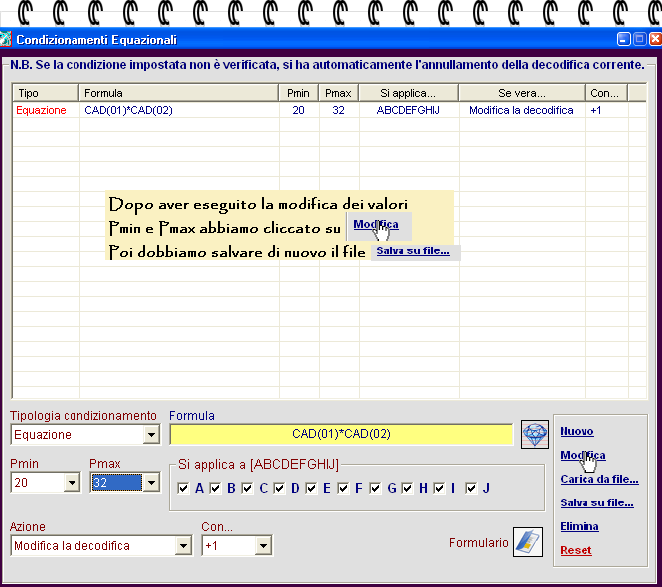662x587 pixels.
Task: Click the Pmax value field showing 32
Action: point(117,482)
